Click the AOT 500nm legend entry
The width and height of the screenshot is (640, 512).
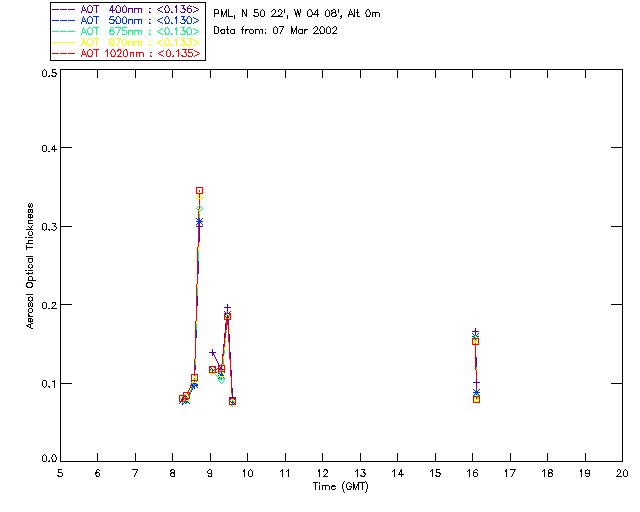127,20
